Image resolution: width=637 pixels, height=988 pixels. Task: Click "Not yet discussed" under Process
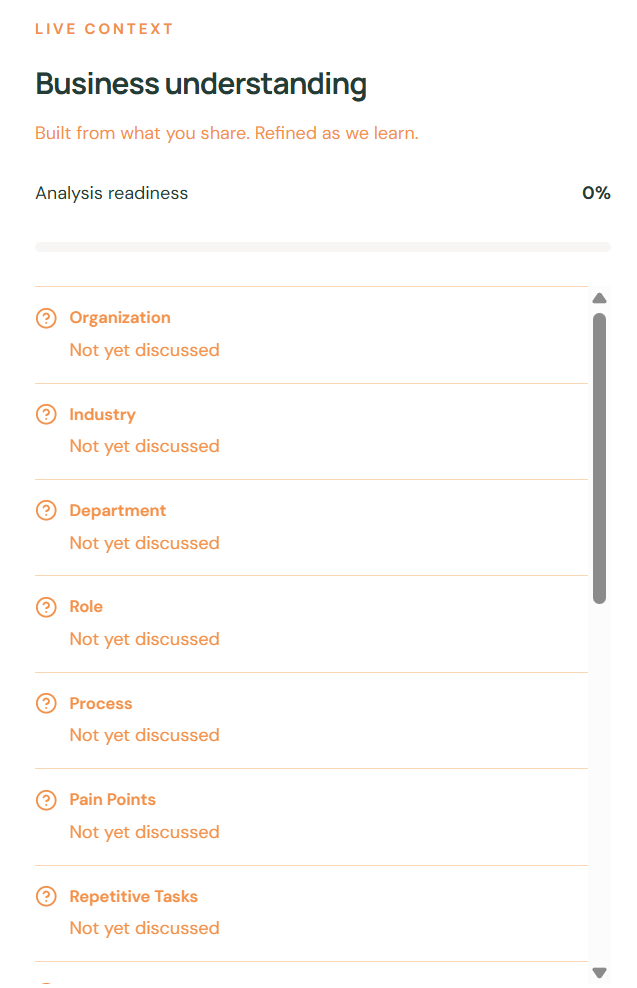click(144, 735)
